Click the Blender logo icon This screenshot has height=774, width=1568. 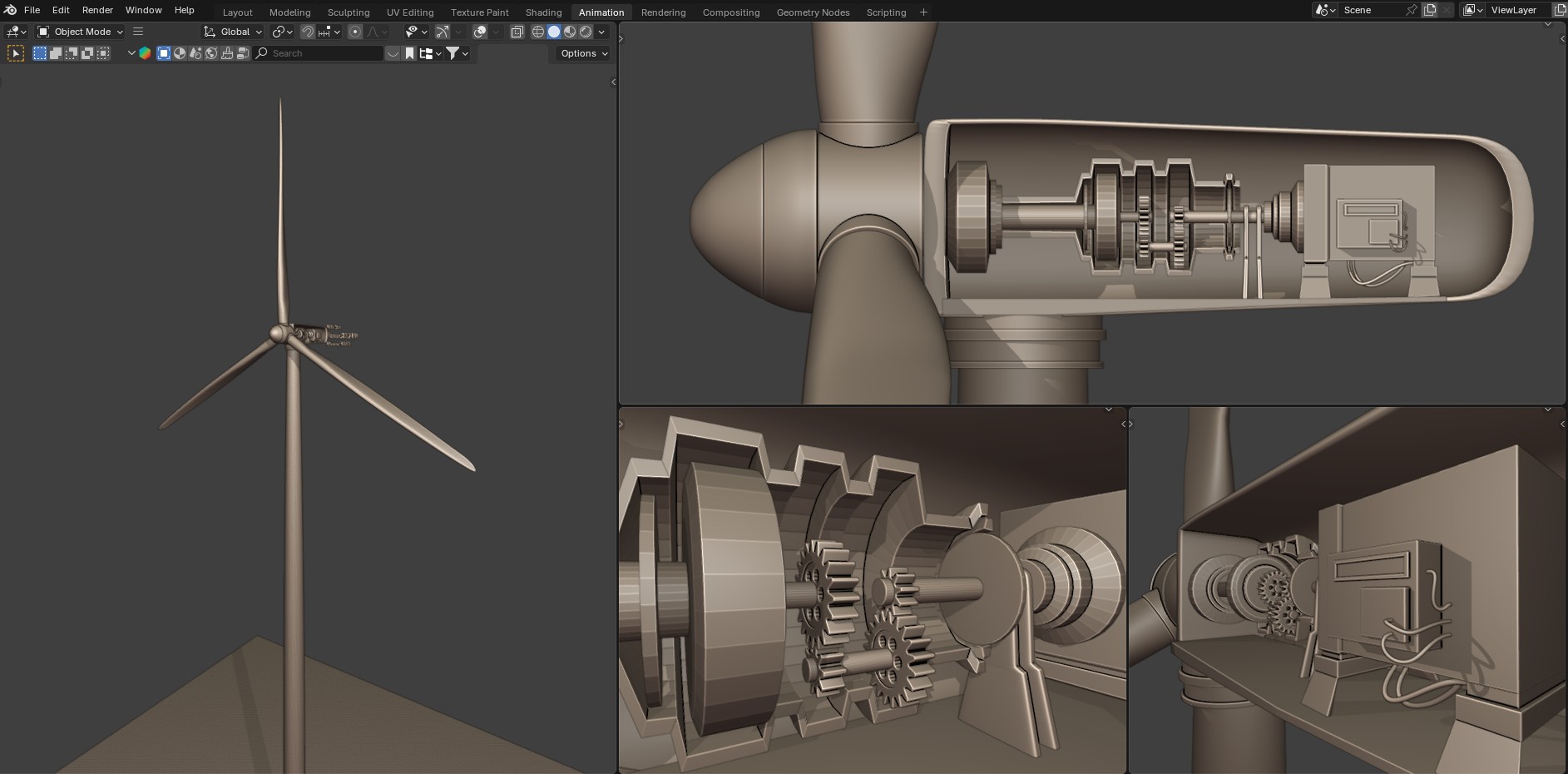point(10,10)
